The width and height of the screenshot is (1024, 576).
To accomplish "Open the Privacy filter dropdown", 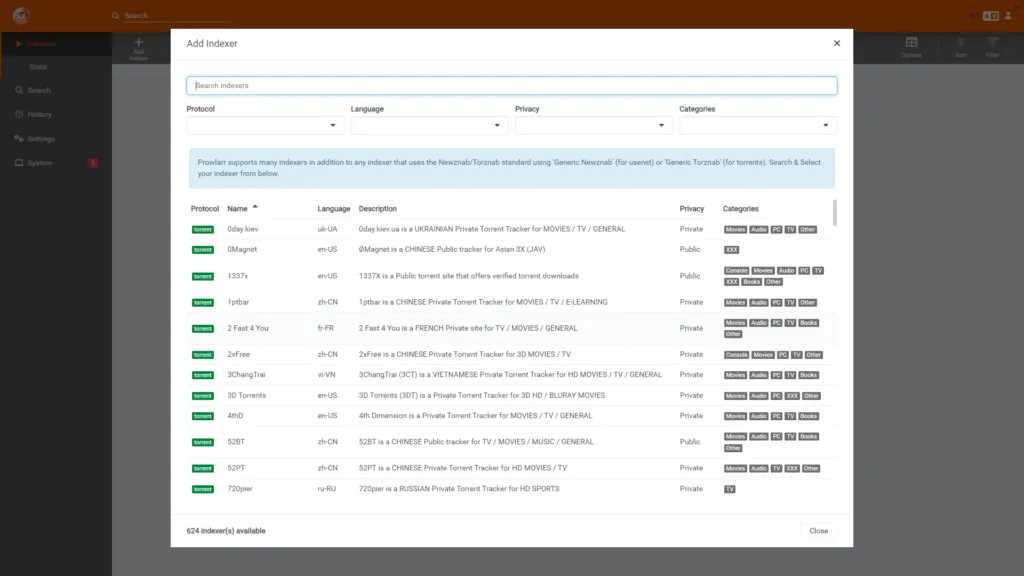I will point(593,126).
